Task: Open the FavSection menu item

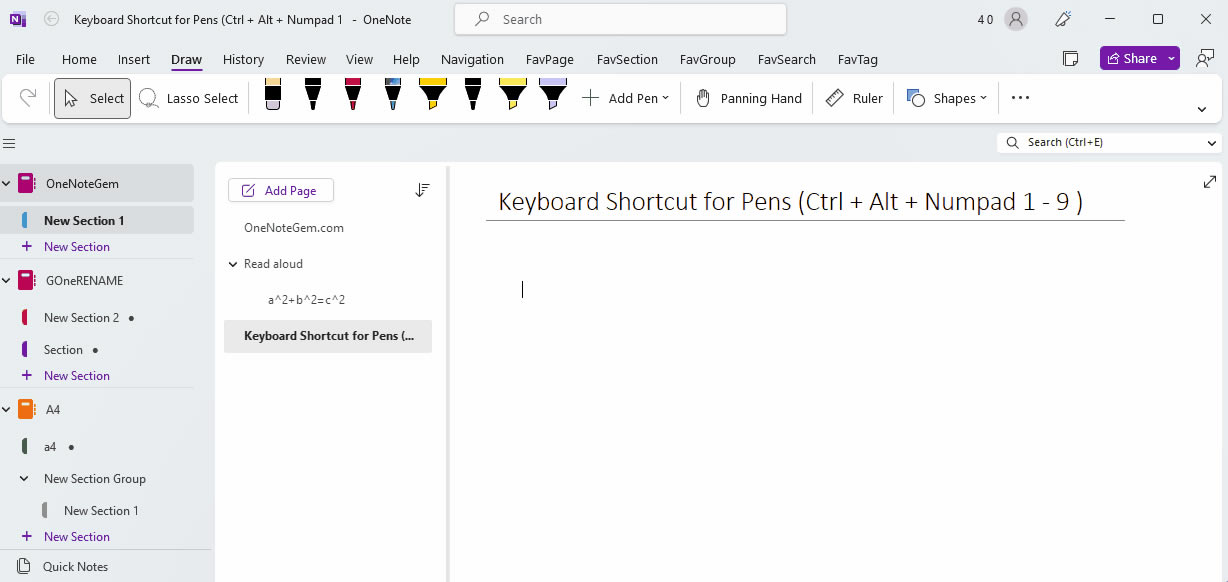Action: (627, 59)
